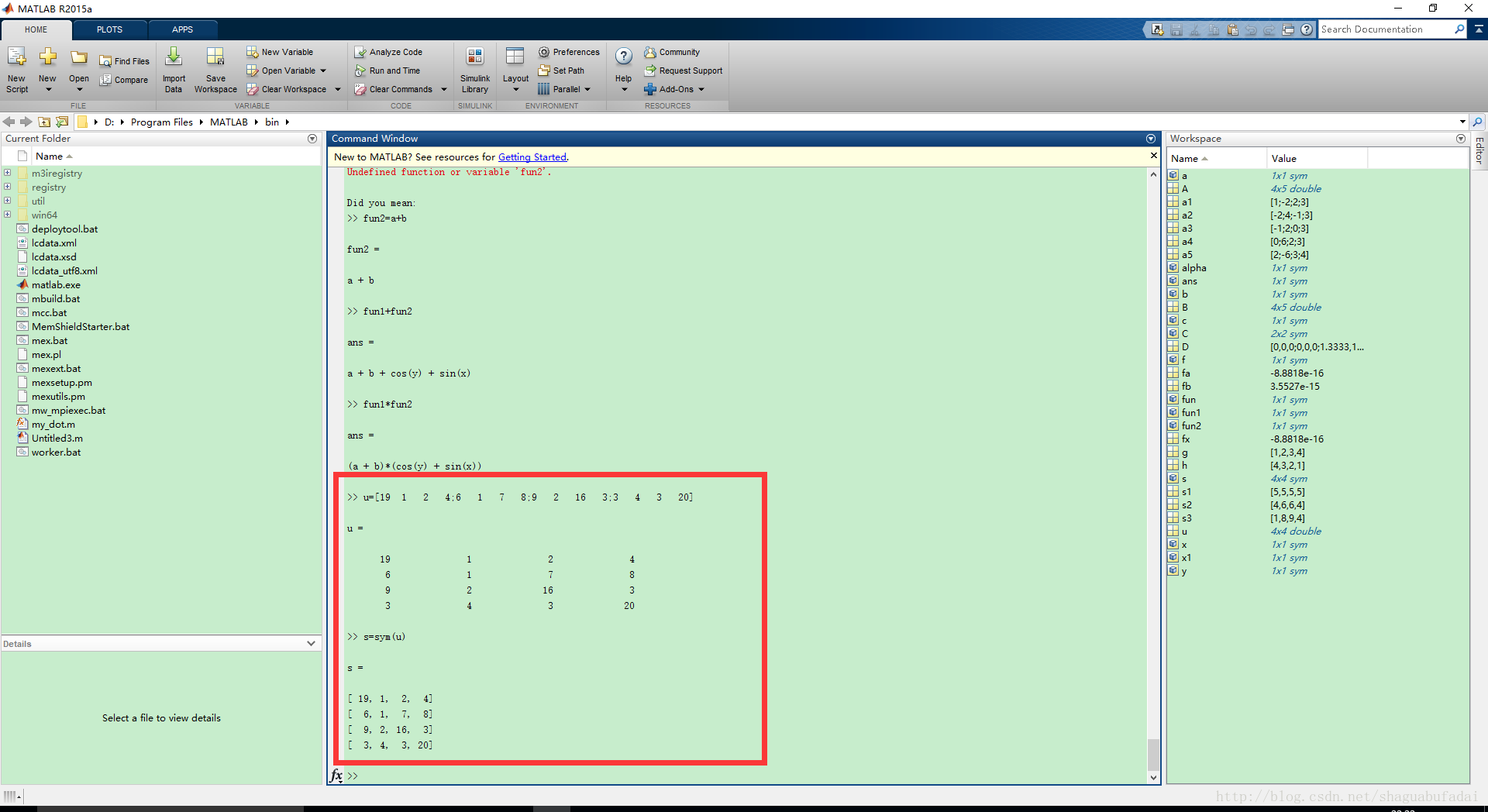Select deploytool.bat file
The height and width of the screenshot is (812, 1488).
tap(64, 229)
